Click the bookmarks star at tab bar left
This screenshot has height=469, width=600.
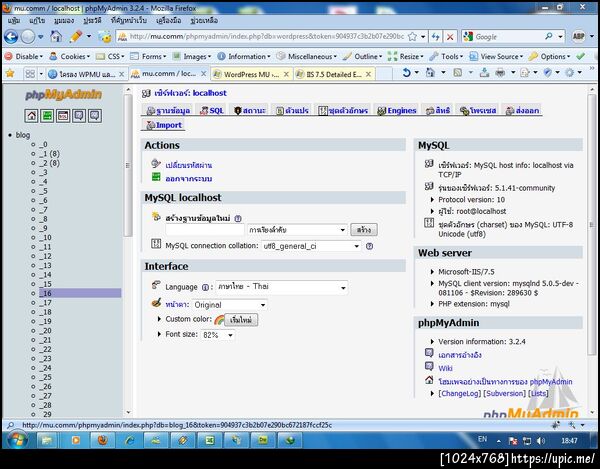(x=10, y=73)
